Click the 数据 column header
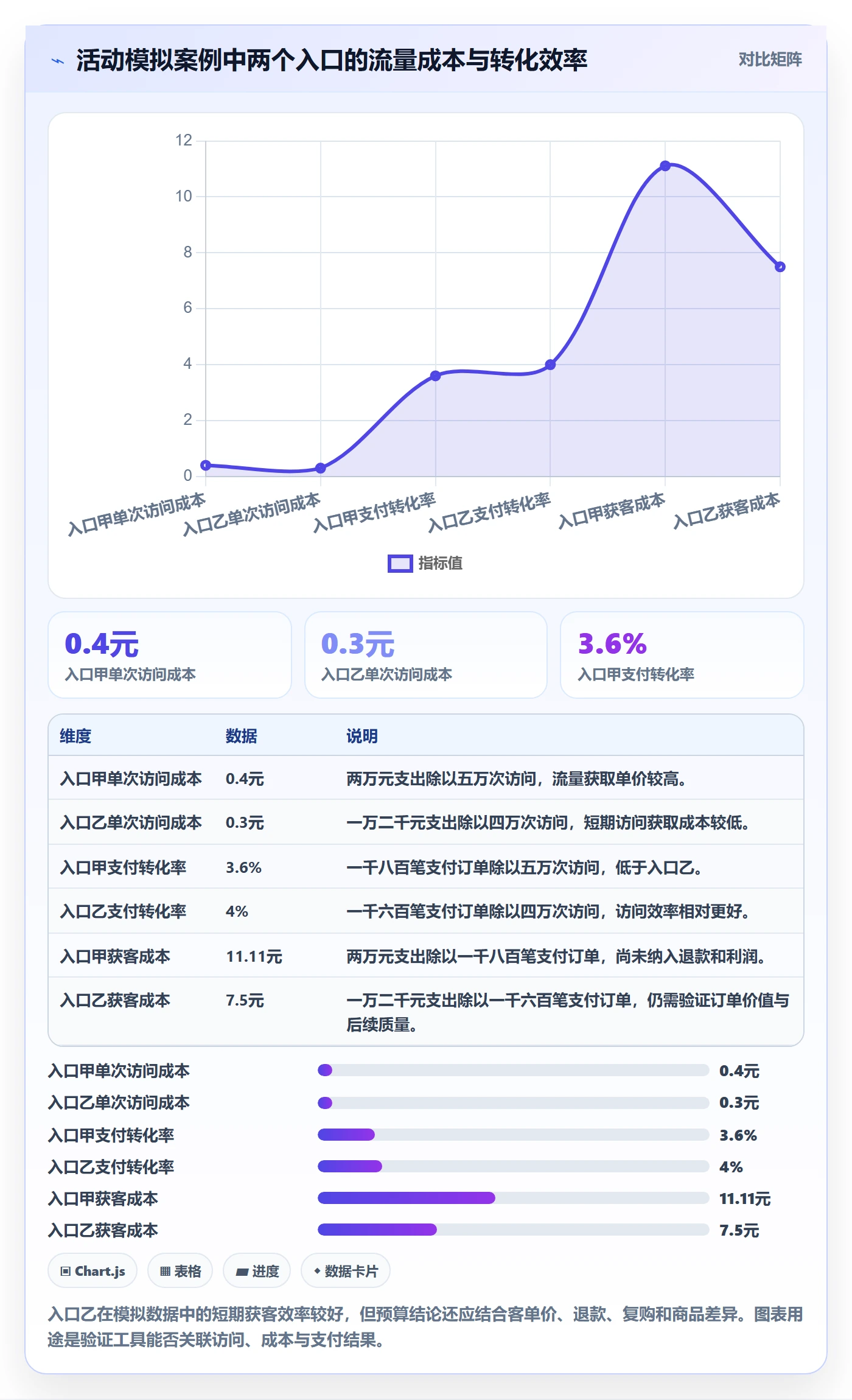 [x=241, y=736]
